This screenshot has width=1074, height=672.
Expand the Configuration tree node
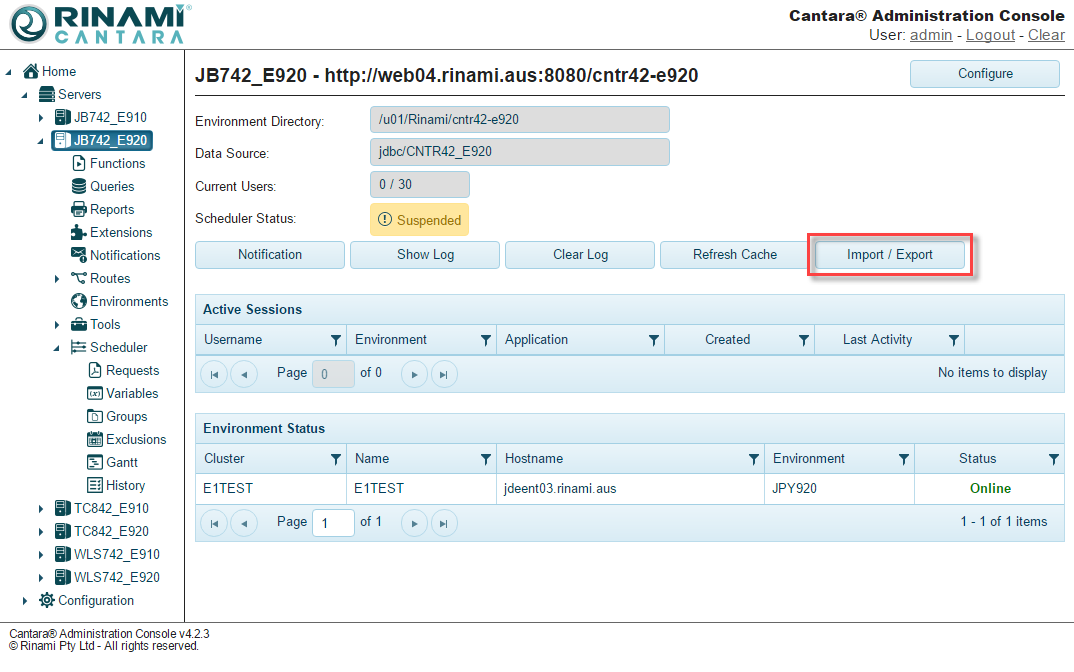click(x=25, y=601)
